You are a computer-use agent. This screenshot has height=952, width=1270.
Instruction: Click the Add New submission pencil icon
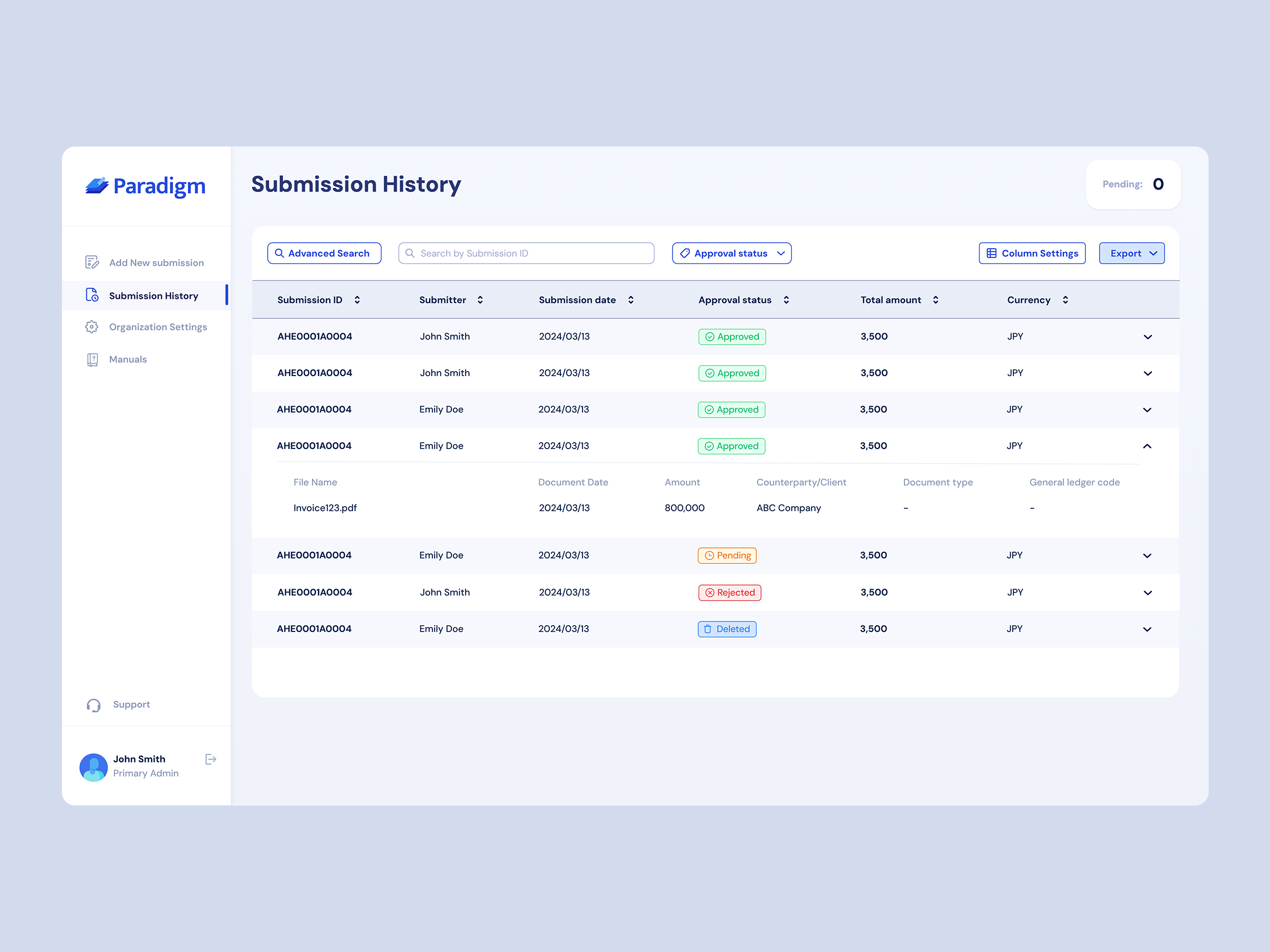(x=92, y=262)
